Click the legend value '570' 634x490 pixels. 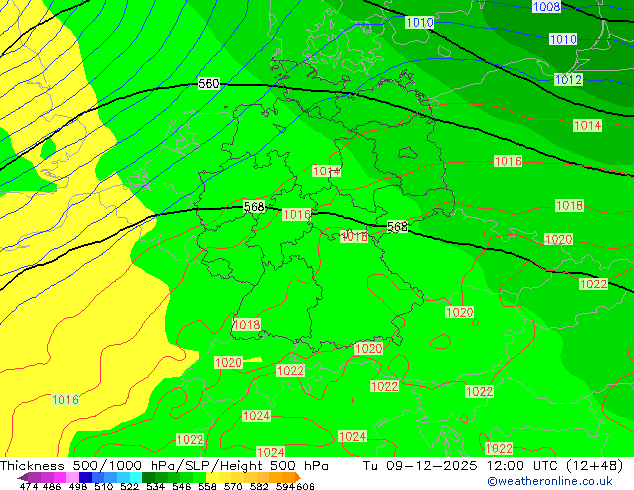[233, 486]
